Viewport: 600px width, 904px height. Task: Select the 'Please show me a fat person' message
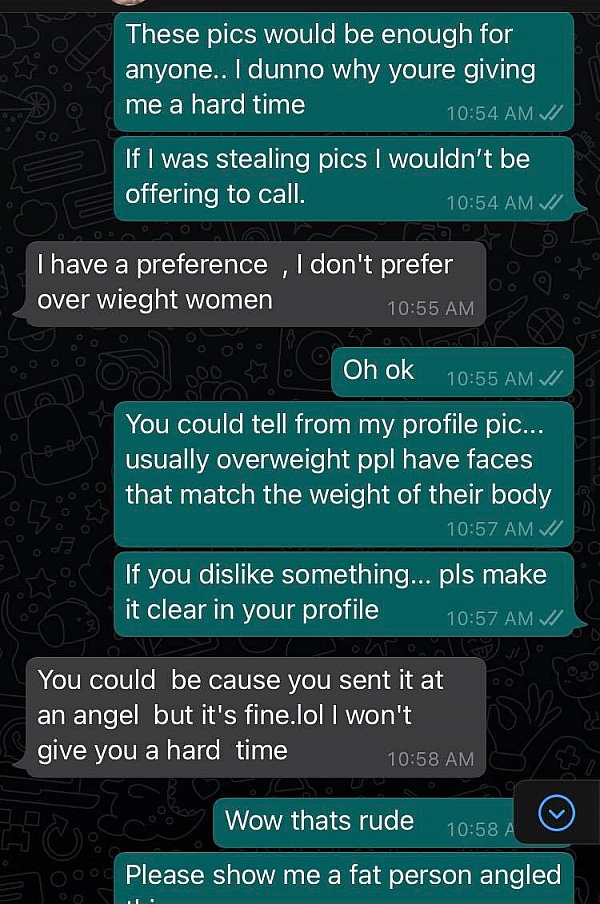tap(343, 877)
